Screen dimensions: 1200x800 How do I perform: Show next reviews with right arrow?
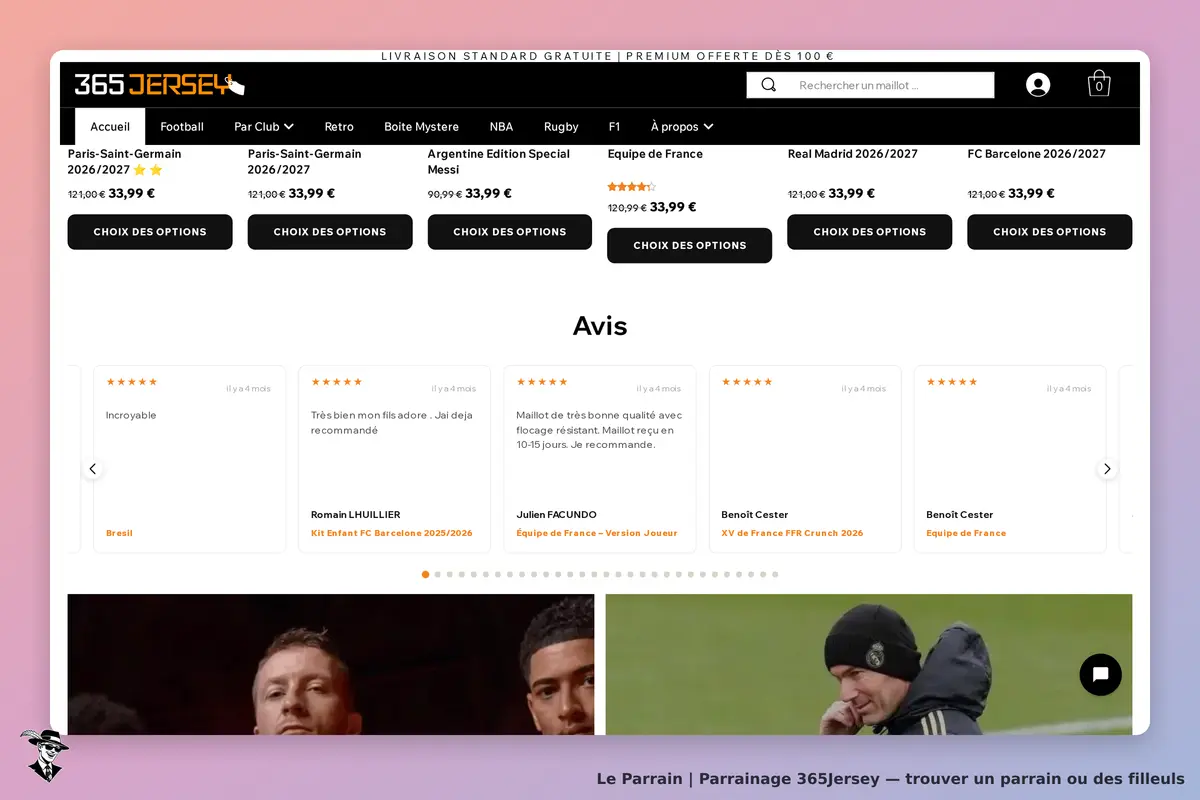[x=1107, y=469]
